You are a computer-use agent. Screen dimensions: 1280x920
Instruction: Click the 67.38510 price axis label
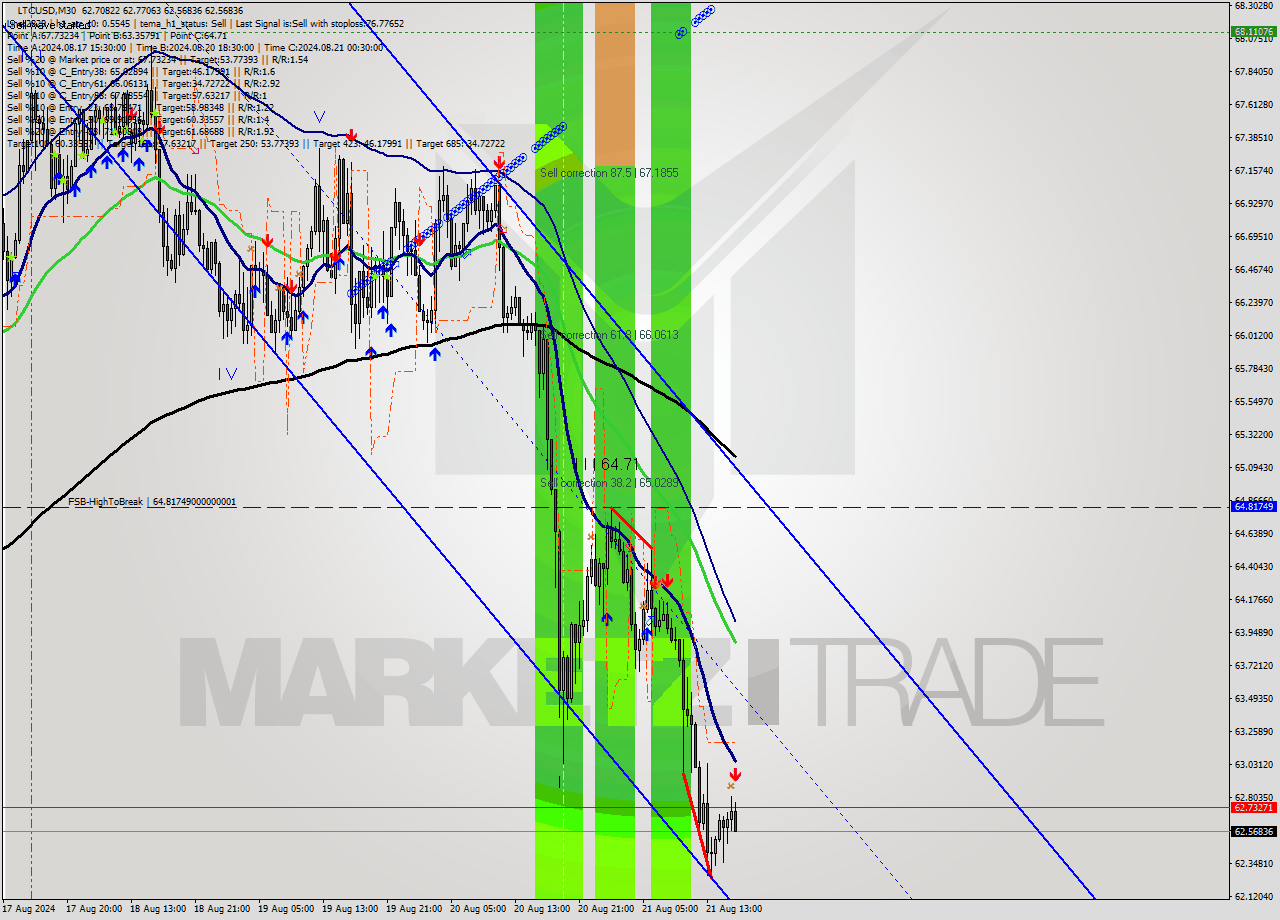click(1253, 138)
